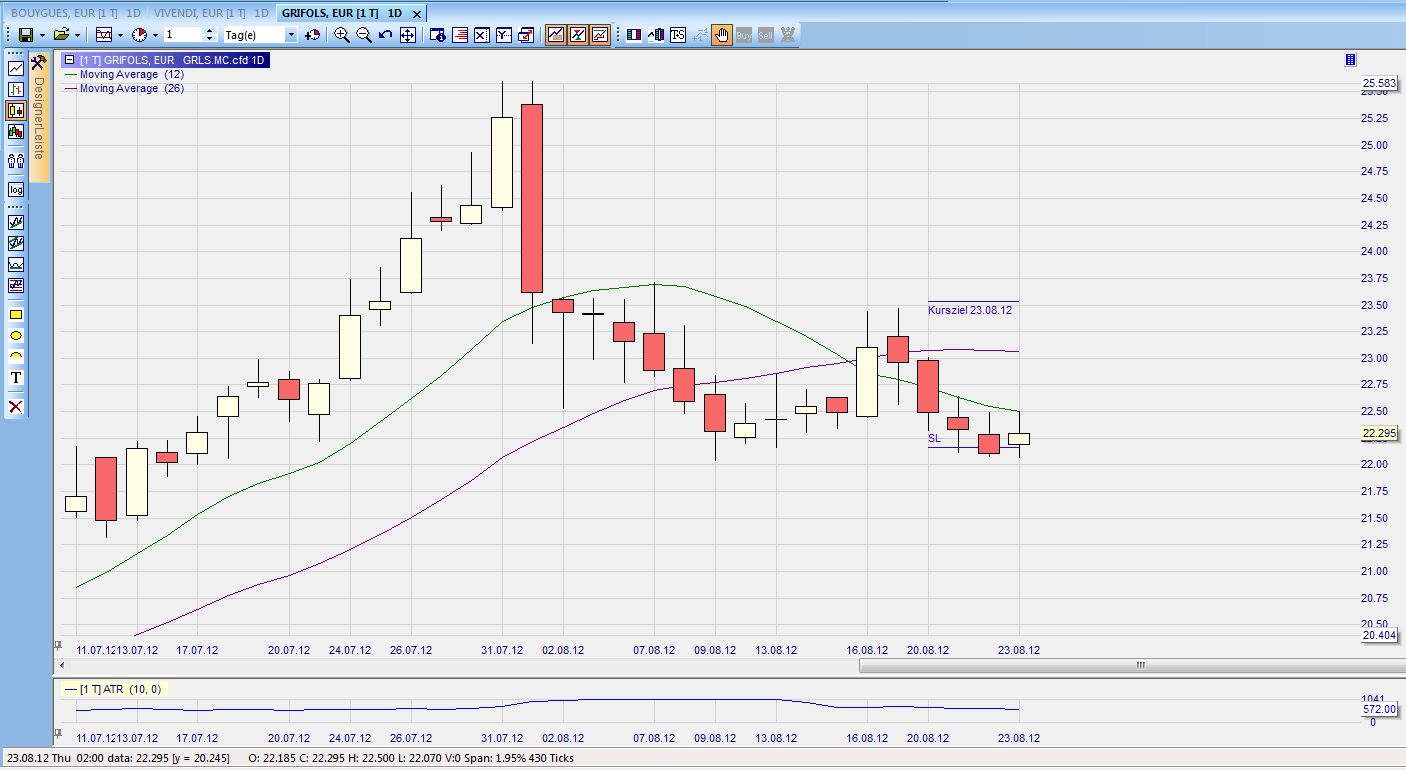This screenshot has height=770, width=1406.
Task: Pick the yellow rectangle drawing tool
Action: pos(16,315)
